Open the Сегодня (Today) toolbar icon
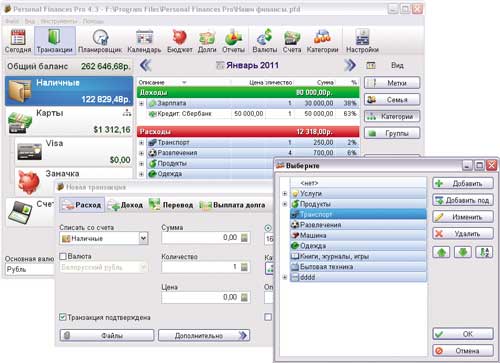Screen dimensions: 500x363 18,41
